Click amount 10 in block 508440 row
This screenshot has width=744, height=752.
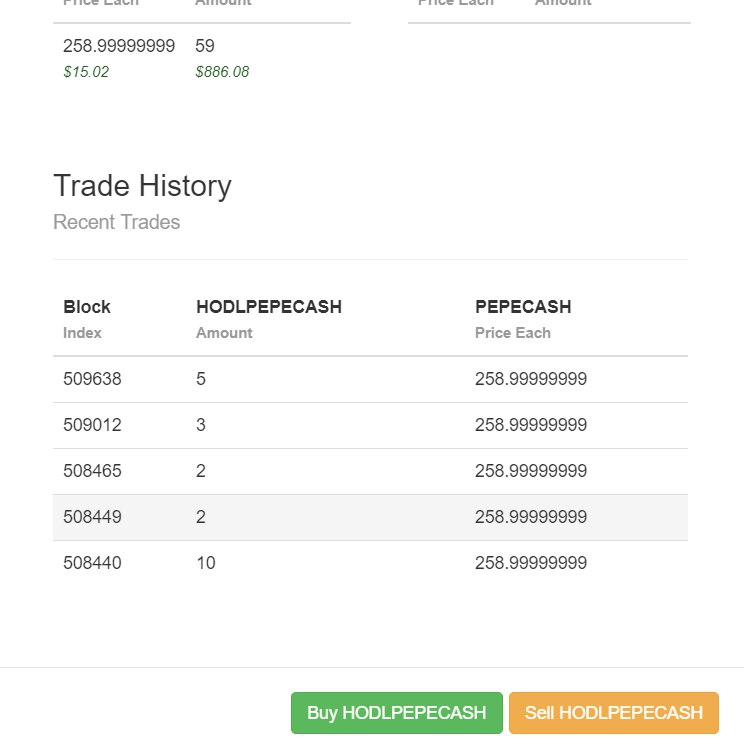click(206, 563)
